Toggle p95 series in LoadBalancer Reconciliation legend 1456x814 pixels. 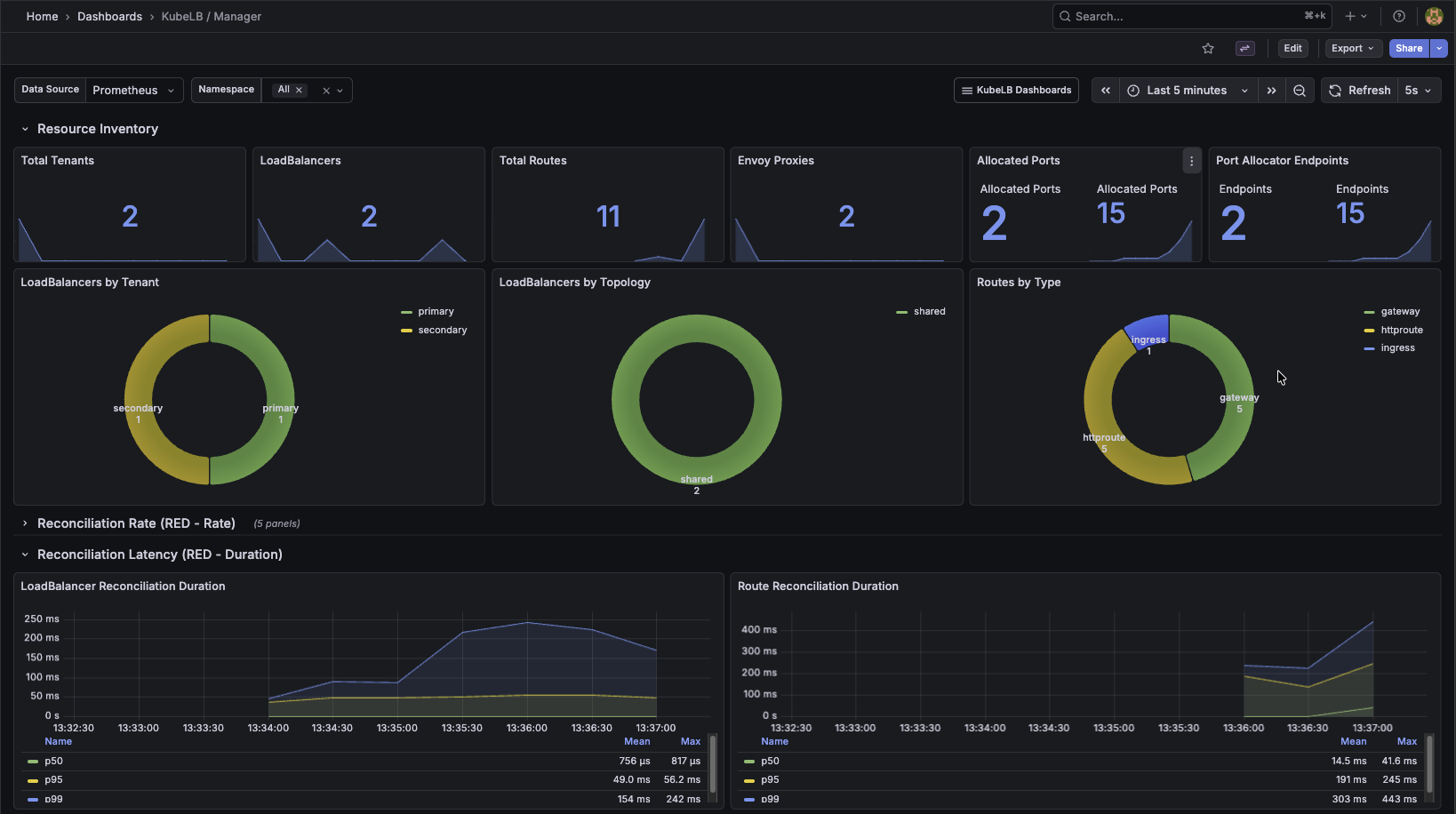click(x=53, y=779)
